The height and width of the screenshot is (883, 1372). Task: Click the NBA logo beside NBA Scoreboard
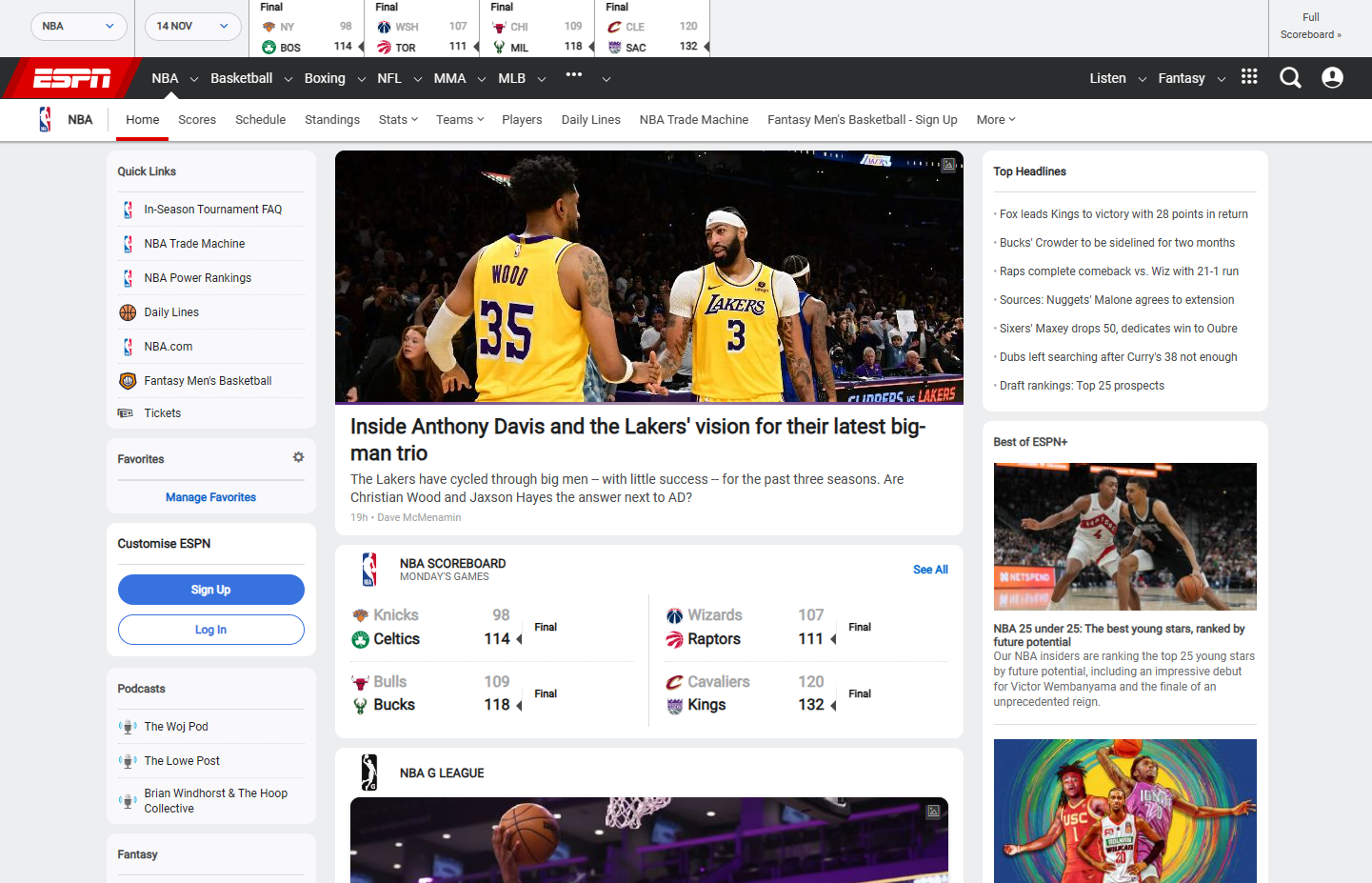pyautogui.click(x=369, y=570)
